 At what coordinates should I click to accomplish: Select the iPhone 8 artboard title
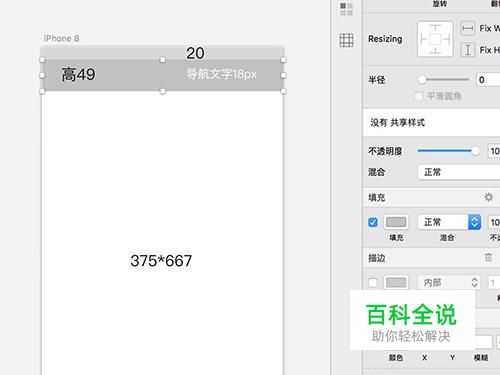tap(61, 38)
